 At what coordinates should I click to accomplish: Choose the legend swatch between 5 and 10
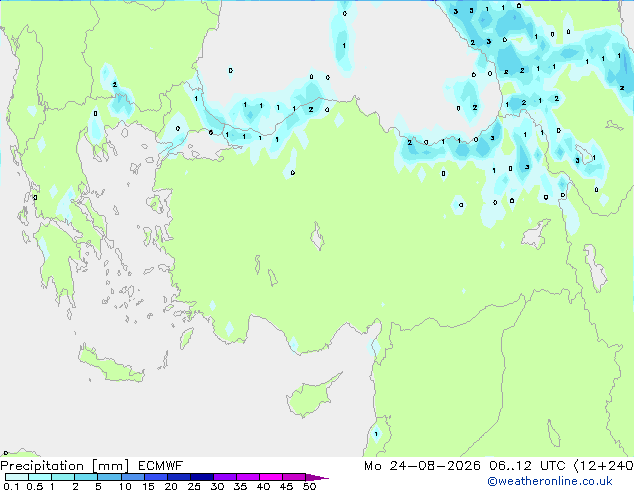pyautogui.click(x=109, y=477)
